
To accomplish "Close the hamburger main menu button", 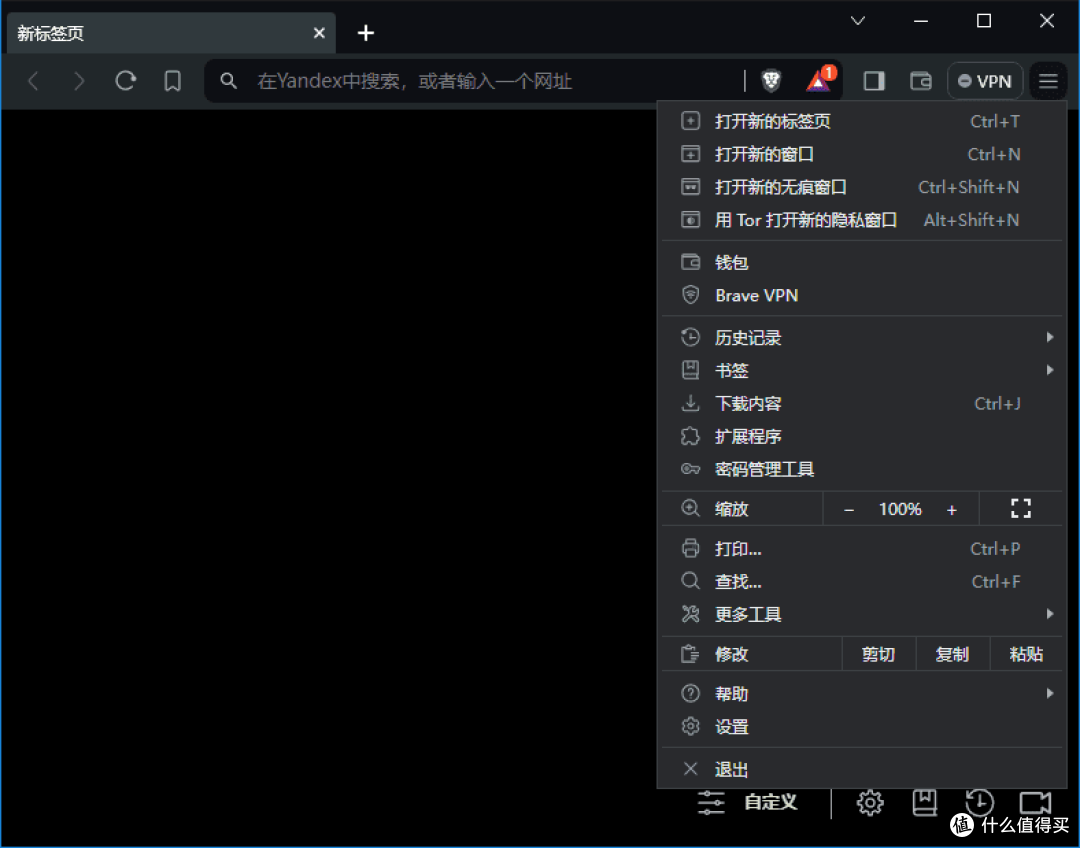I will 1048,81.
